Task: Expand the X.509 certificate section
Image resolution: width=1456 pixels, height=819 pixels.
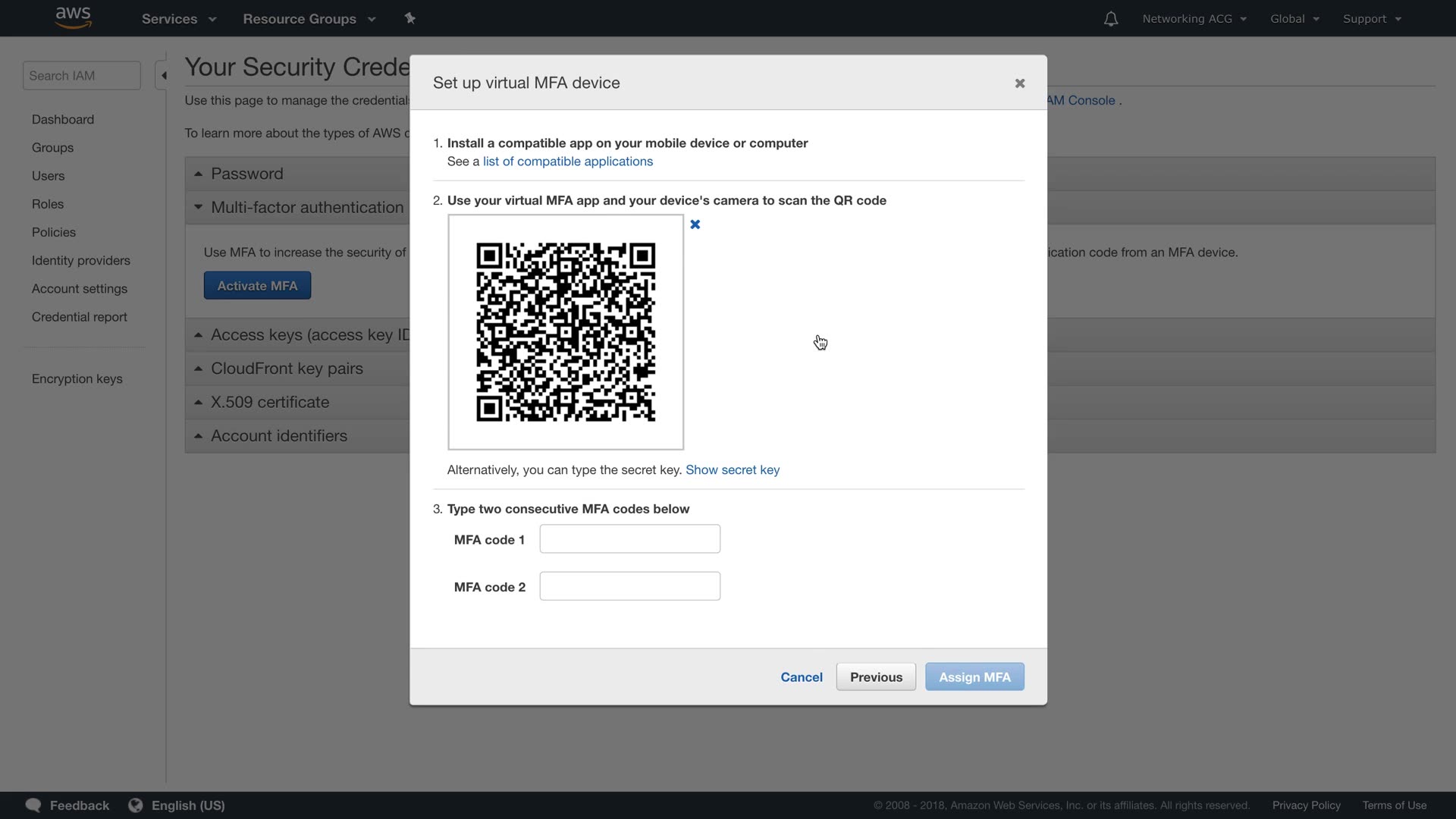Action: (269, 402)
